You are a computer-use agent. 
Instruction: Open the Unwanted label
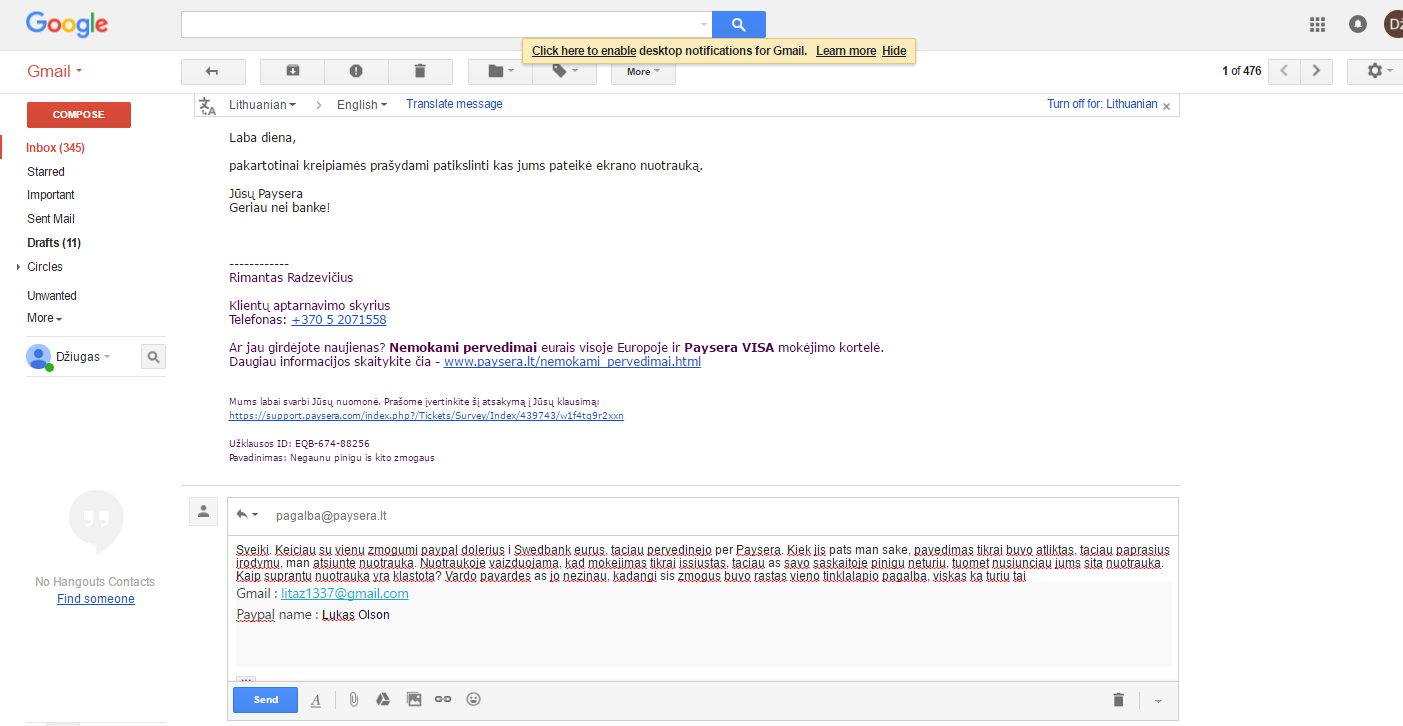pos(52,296)
